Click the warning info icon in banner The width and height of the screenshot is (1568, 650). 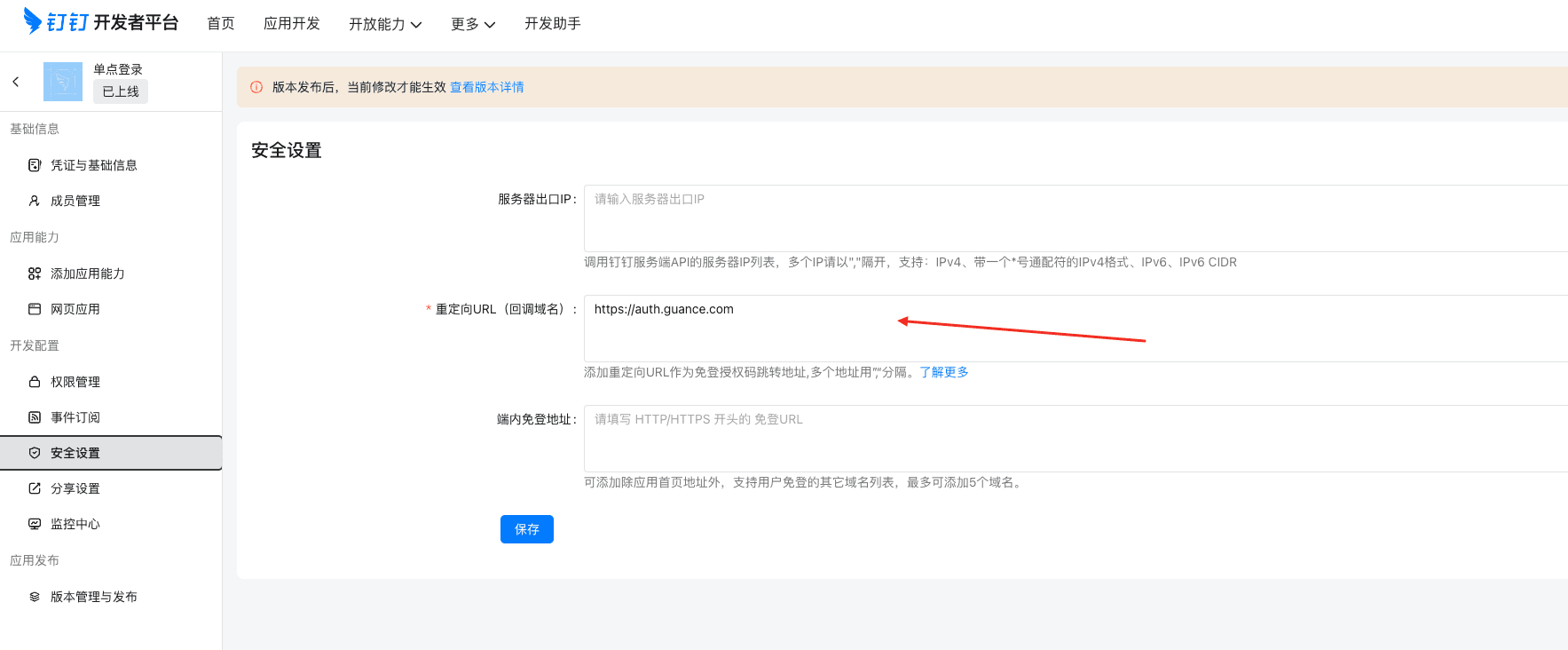pos(256,87)
